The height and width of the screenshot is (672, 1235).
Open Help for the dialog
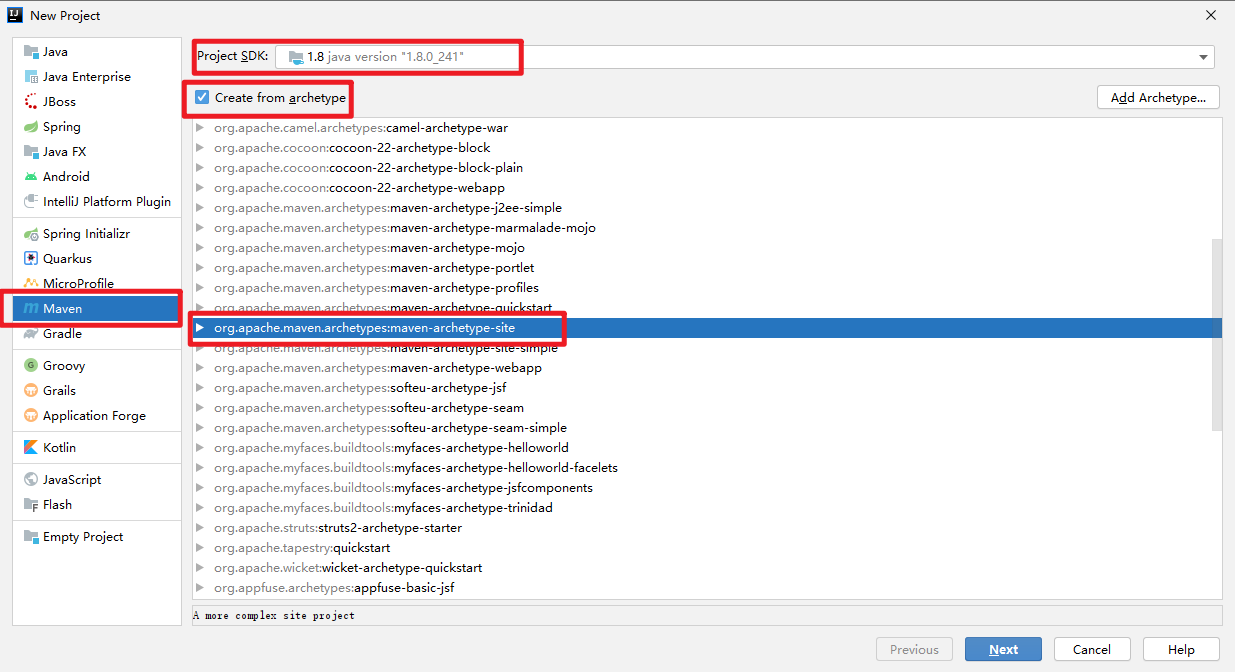pyautogui.click(x=1181, y=650)
